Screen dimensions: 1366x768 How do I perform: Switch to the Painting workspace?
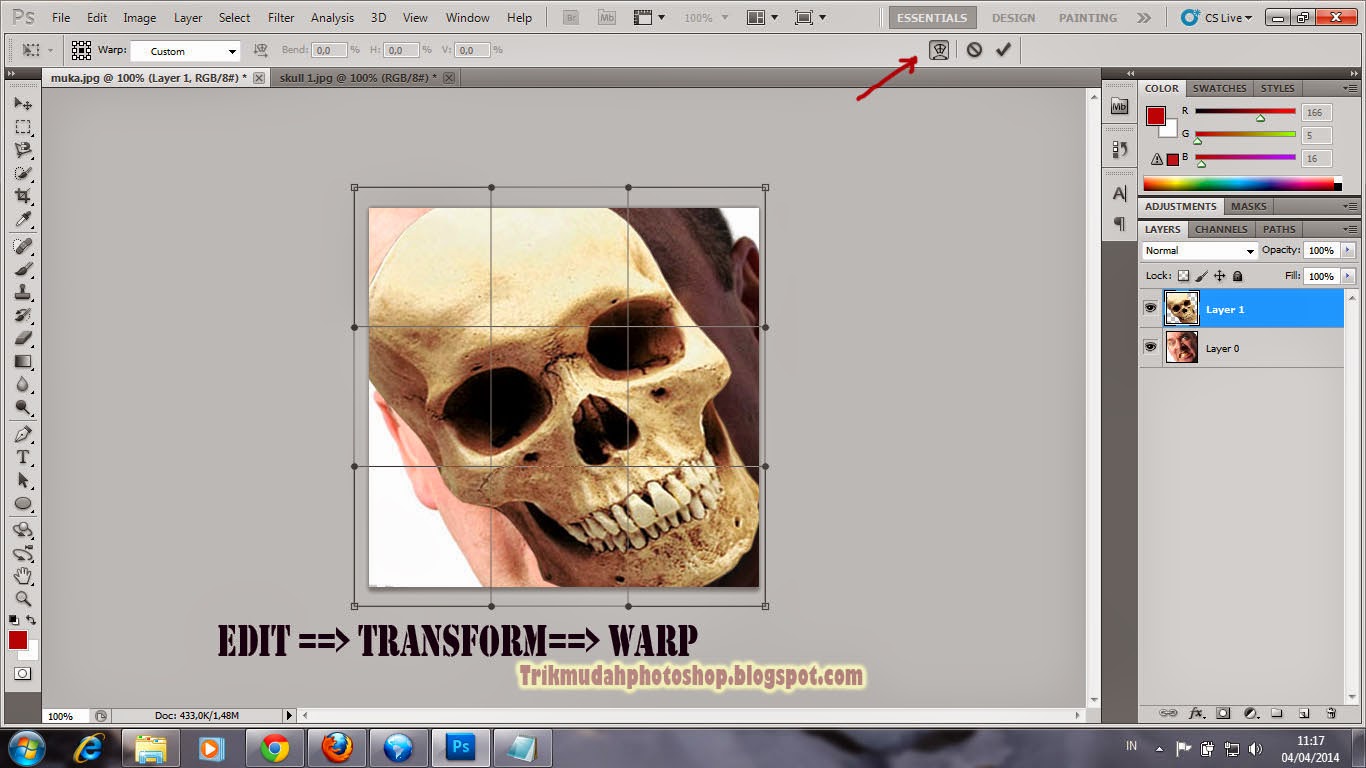[1088, 17]
